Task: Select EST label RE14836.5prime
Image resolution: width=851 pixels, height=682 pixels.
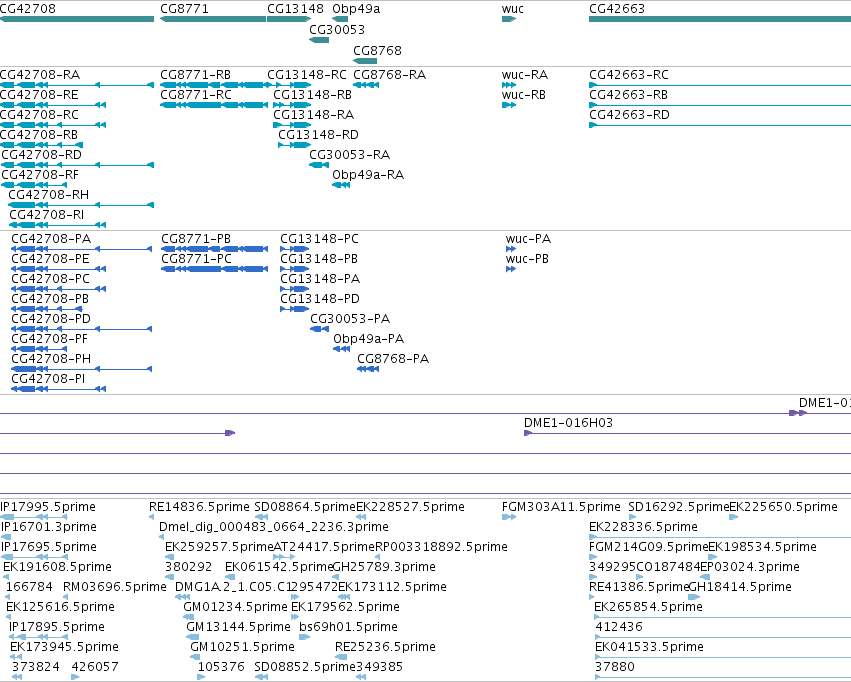Action: 199,507
